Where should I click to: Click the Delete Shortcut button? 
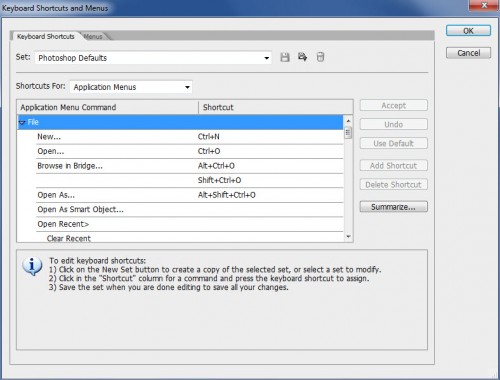point(394,185)
